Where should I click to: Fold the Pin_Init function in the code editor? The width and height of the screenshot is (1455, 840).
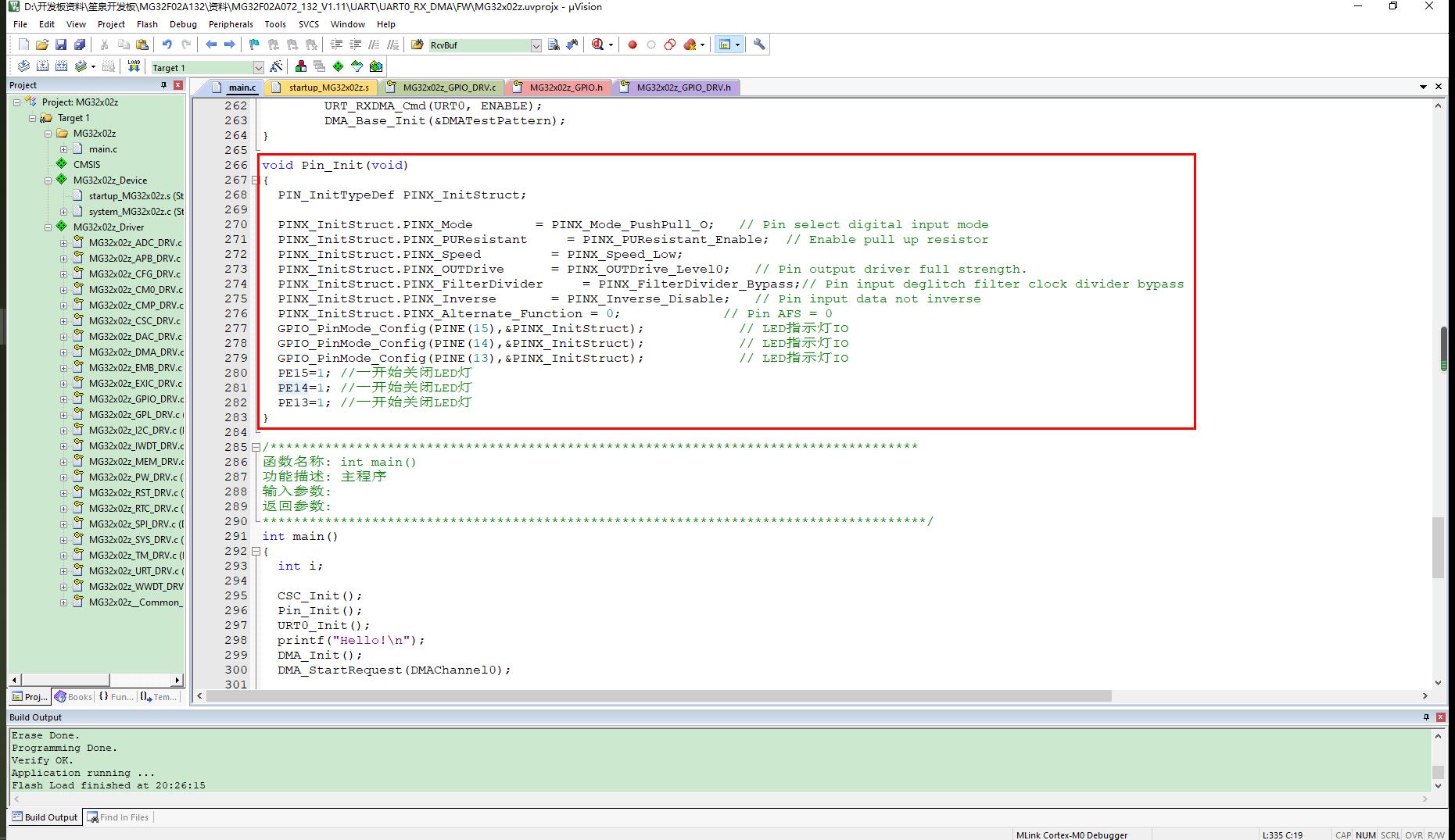(x=255, y=181)
